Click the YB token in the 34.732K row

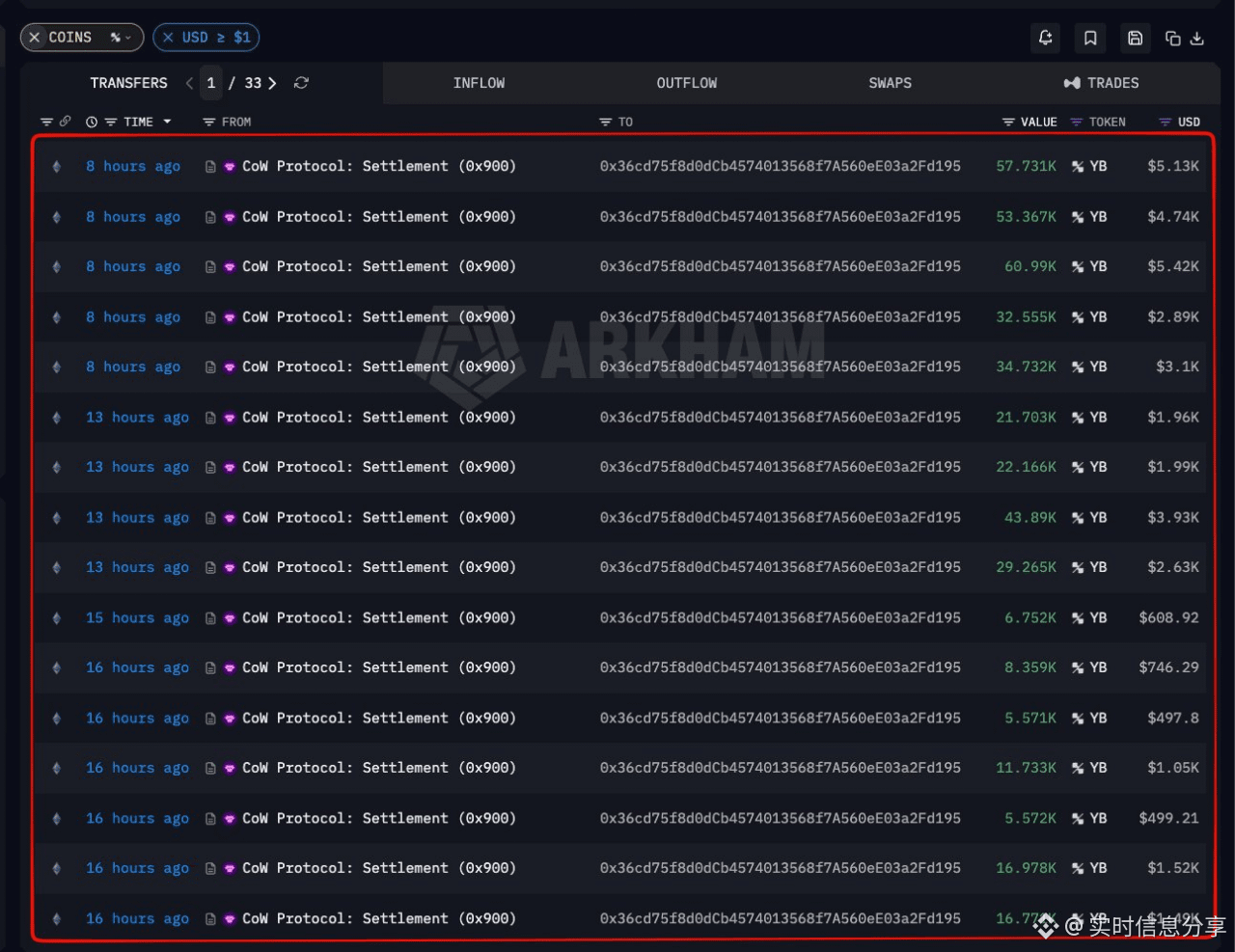pyautogui.click(x=1089, y=367)
